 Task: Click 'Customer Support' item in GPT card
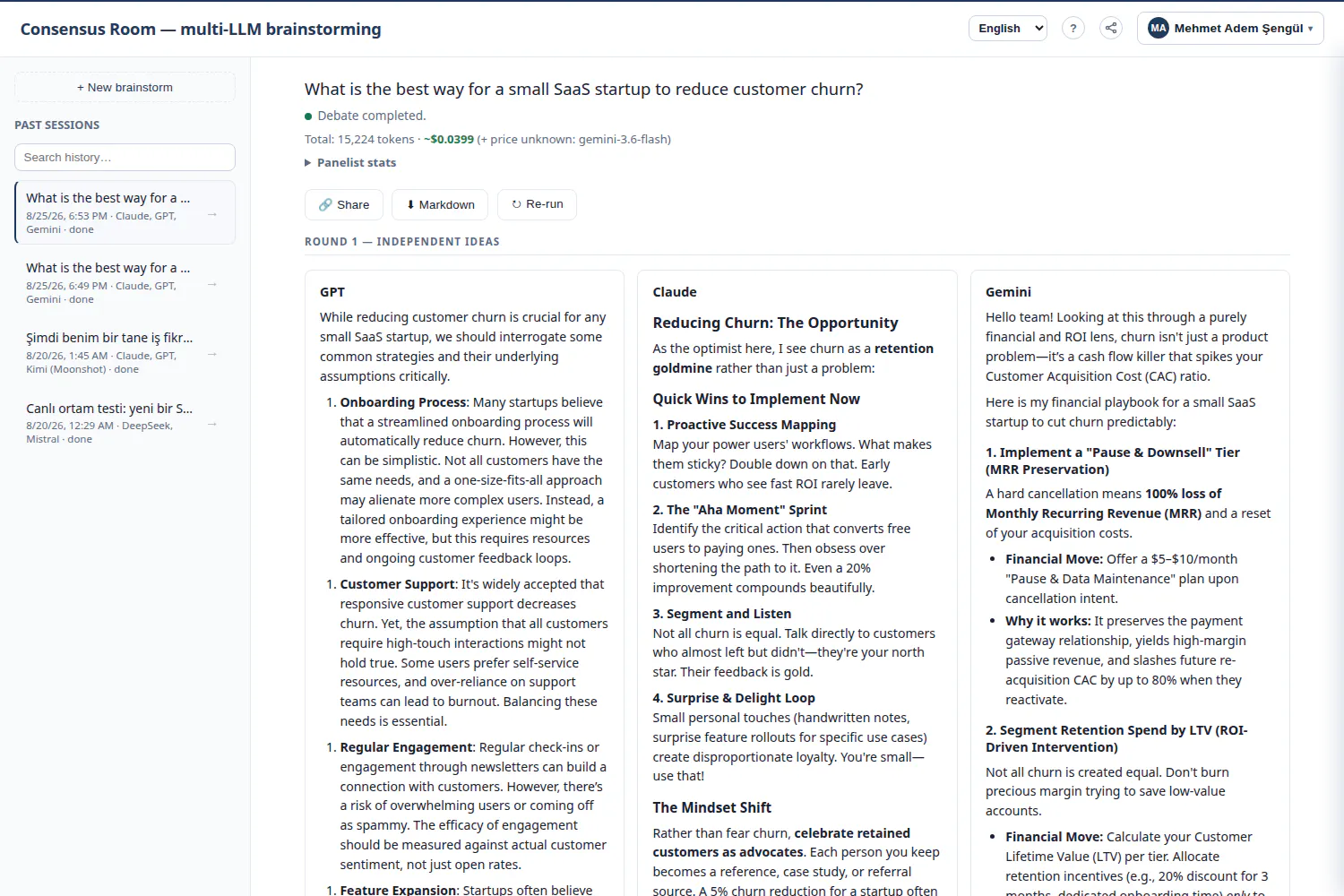[x=398, y=584]
